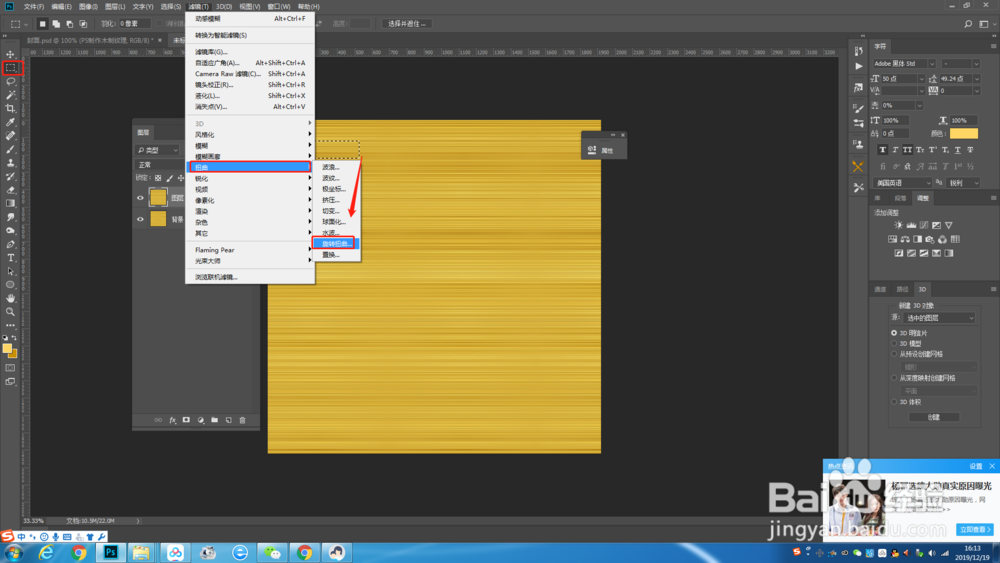The height and width of the screenshot is (563, 1000).
Task: Select 从深度映射创建网格 radio option
Action: 894,378
